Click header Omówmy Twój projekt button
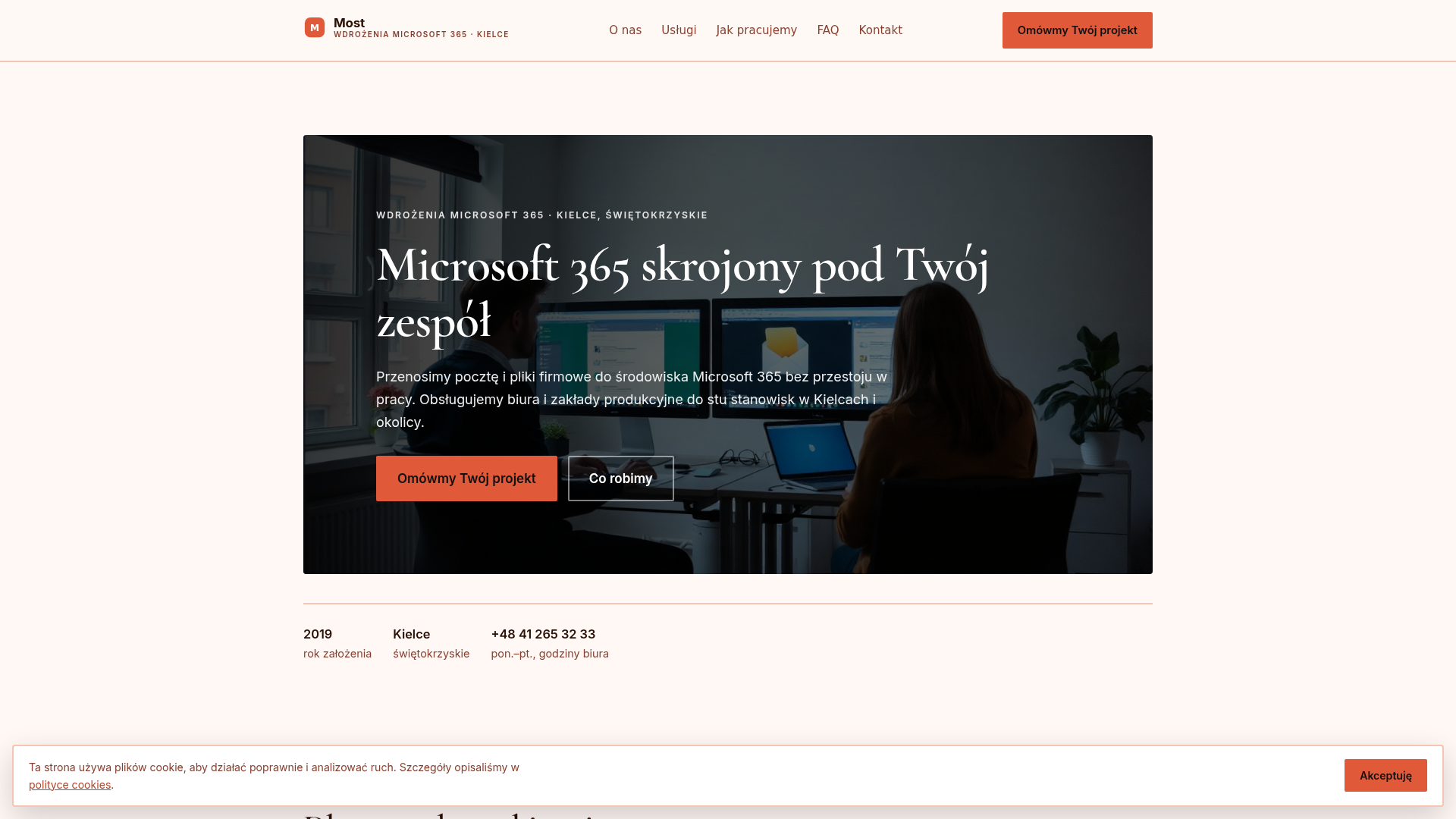Image resolution: width=1456 pixels, height=819 pixels. click(1077, 30)
